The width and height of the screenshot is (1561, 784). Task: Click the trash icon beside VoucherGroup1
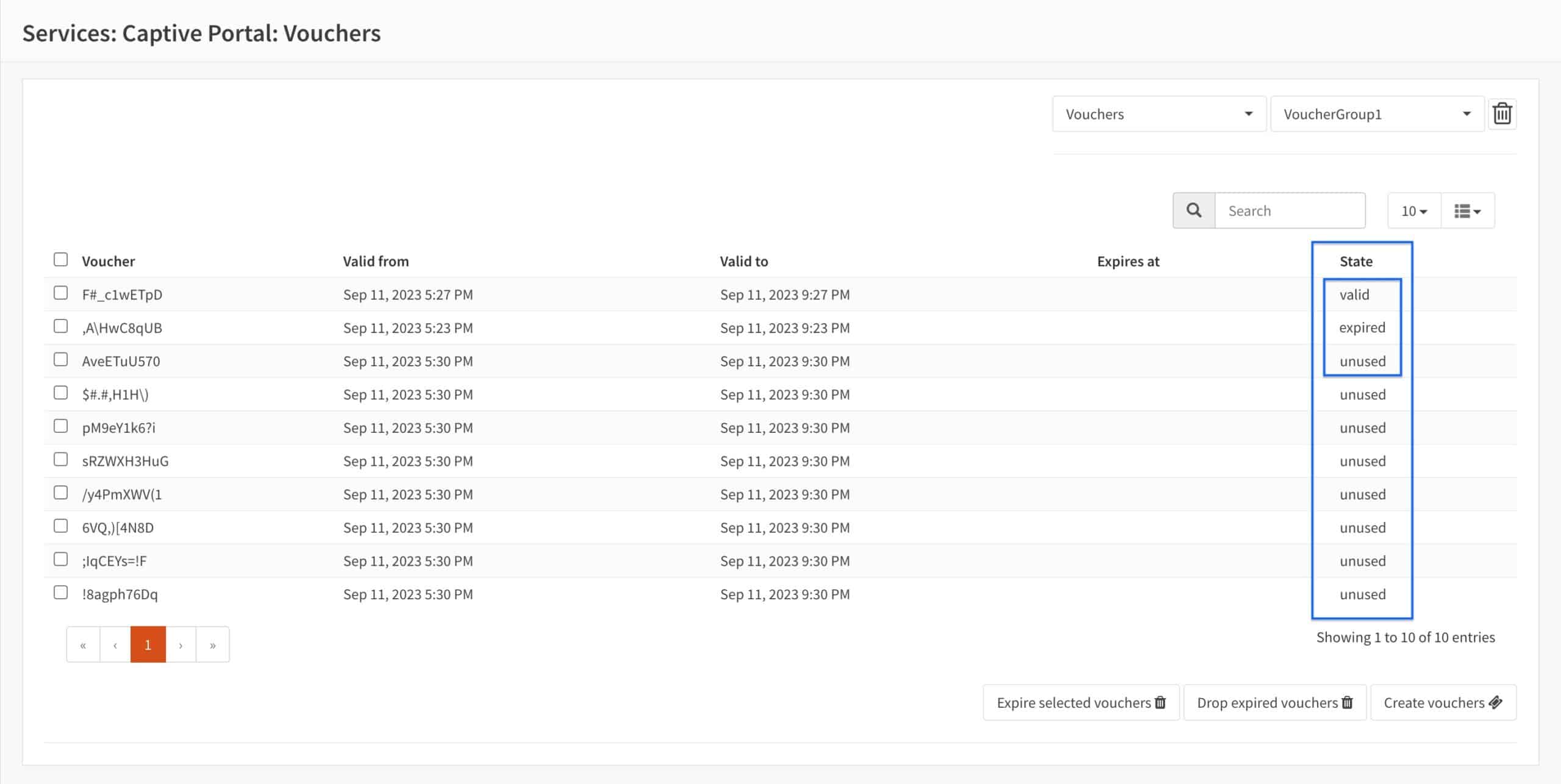[x=1502, y=114]
